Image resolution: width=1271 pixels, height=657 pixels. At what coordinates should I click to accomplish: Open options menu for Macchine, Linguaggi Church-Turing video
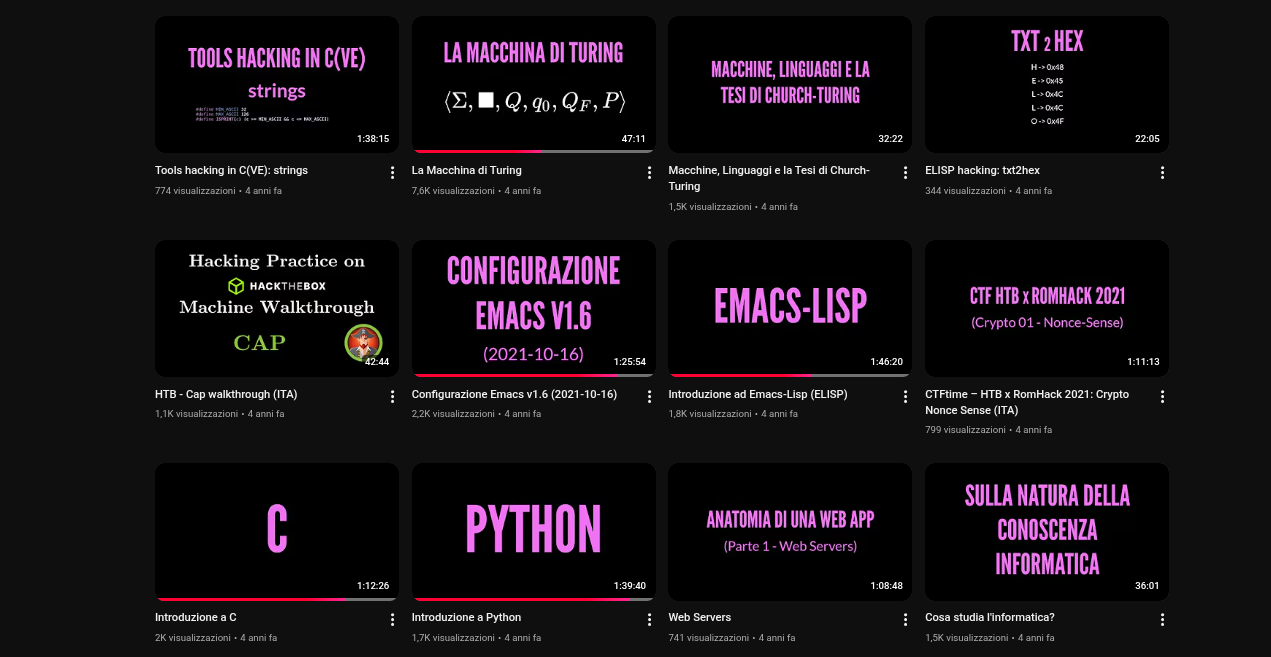tap(905, 173)
